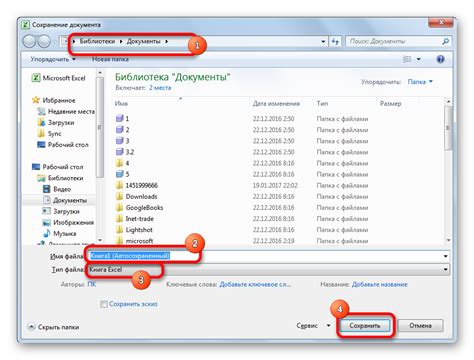
Task: Open the view mode dropdown arrow
Action: (418, 59)
